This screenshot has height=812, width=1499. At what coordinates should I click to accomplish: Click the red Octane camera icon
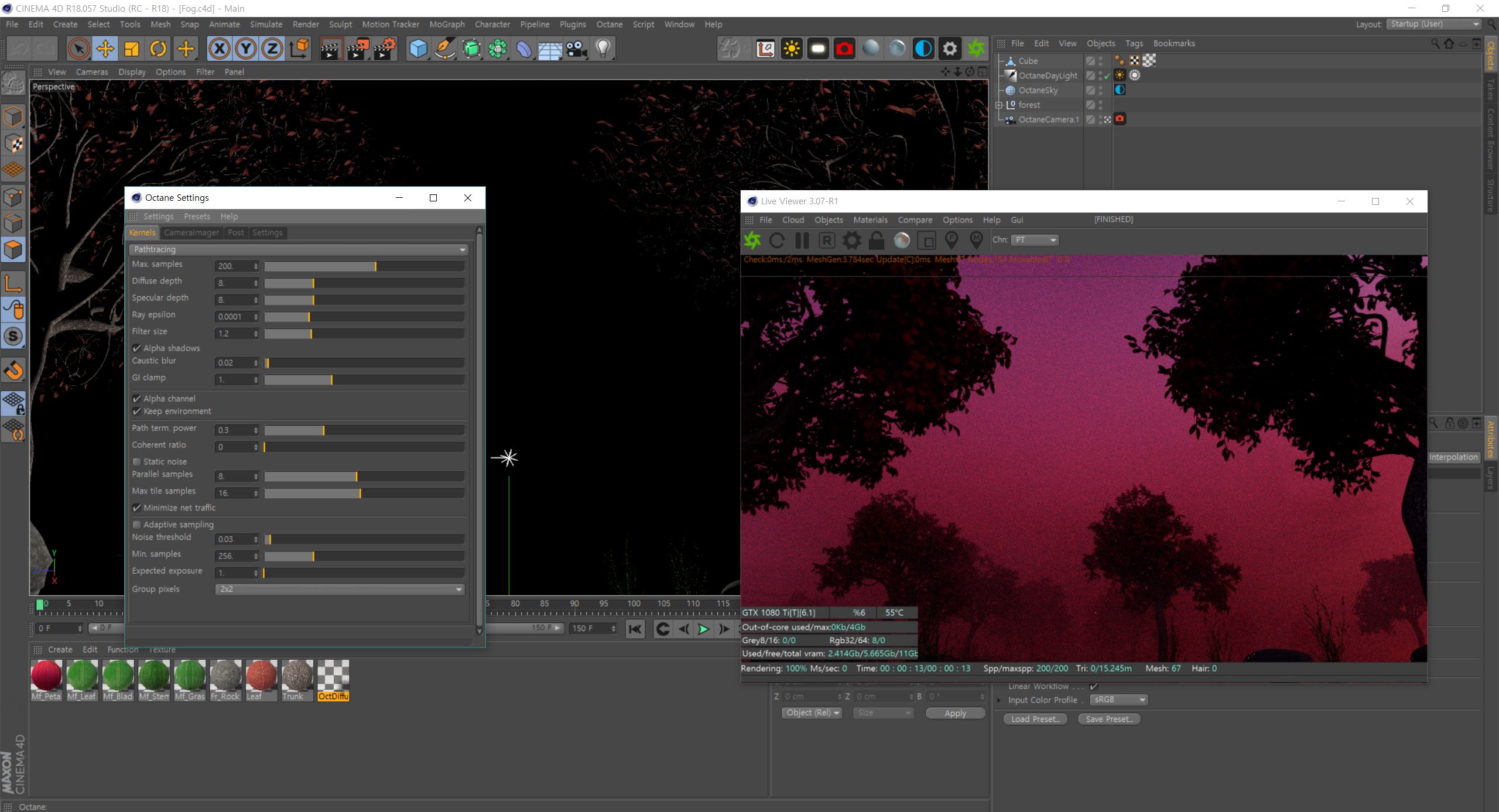coord(844,49)
